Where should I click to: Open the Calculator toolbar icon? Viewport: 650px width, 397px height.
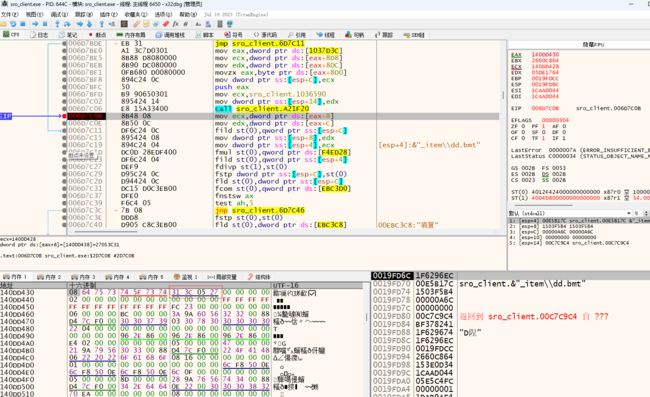220,24
